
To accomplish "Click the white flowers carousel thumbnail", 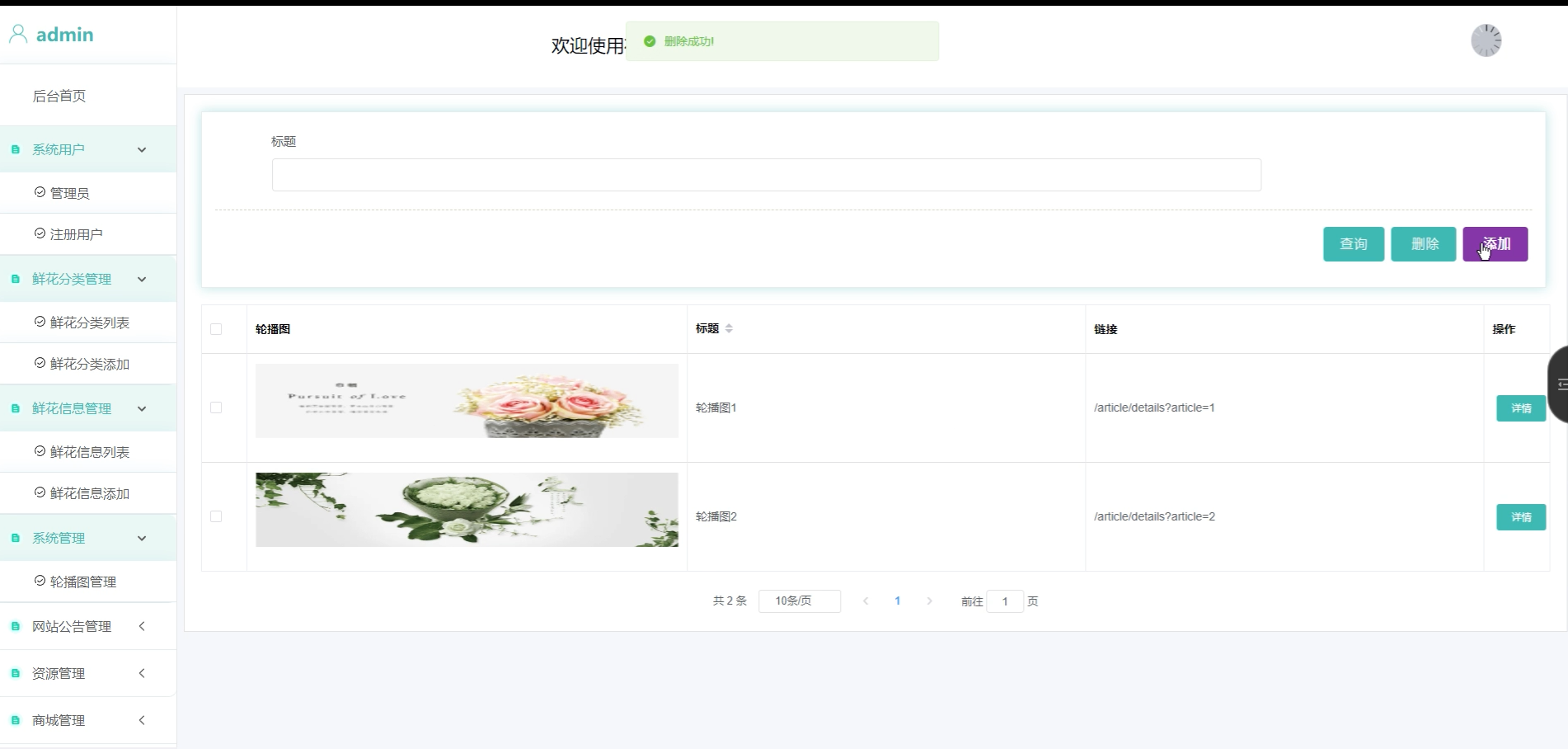I will point(467,510).
